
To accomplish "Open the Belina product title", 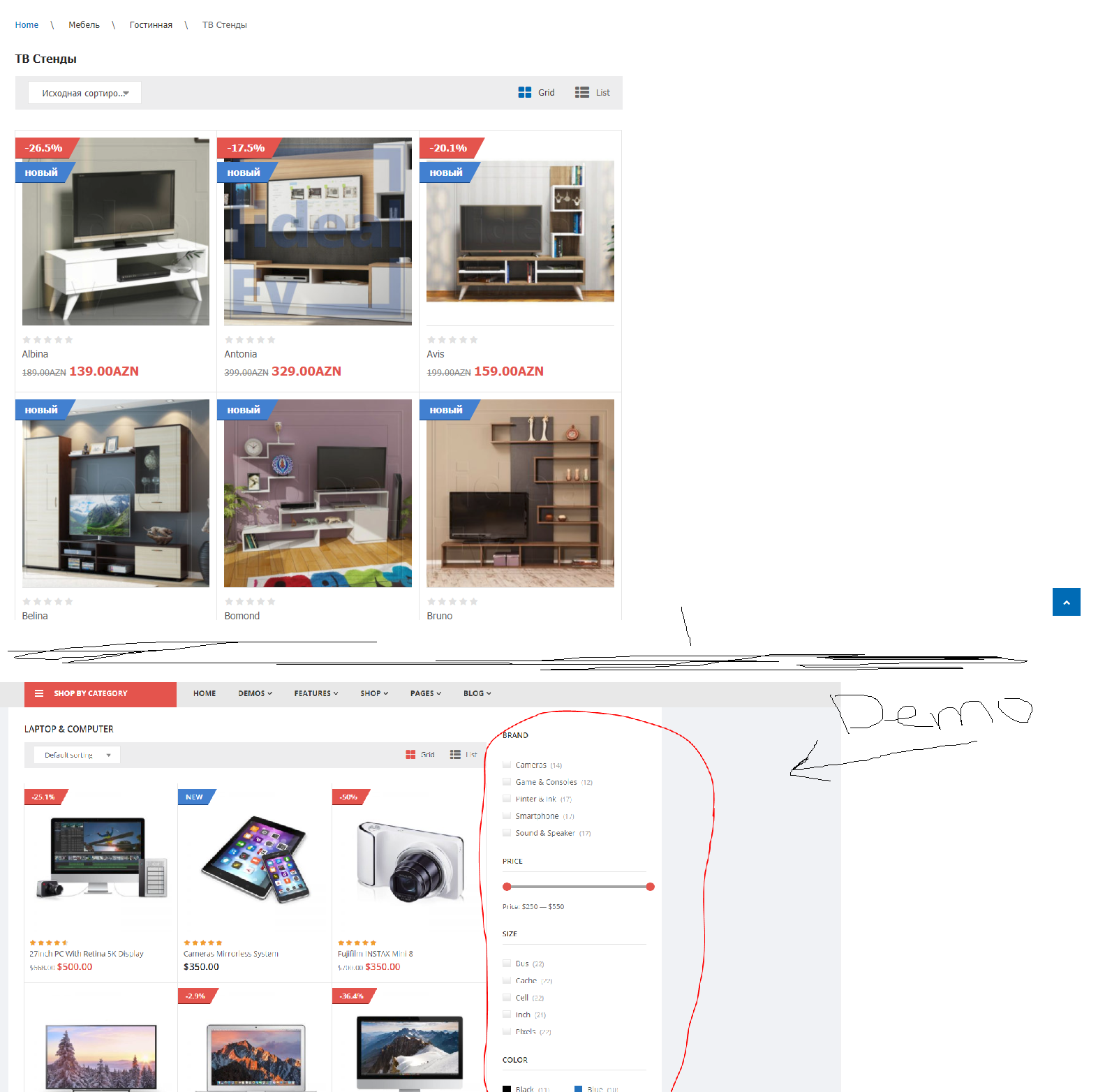I will pos(35,616).
